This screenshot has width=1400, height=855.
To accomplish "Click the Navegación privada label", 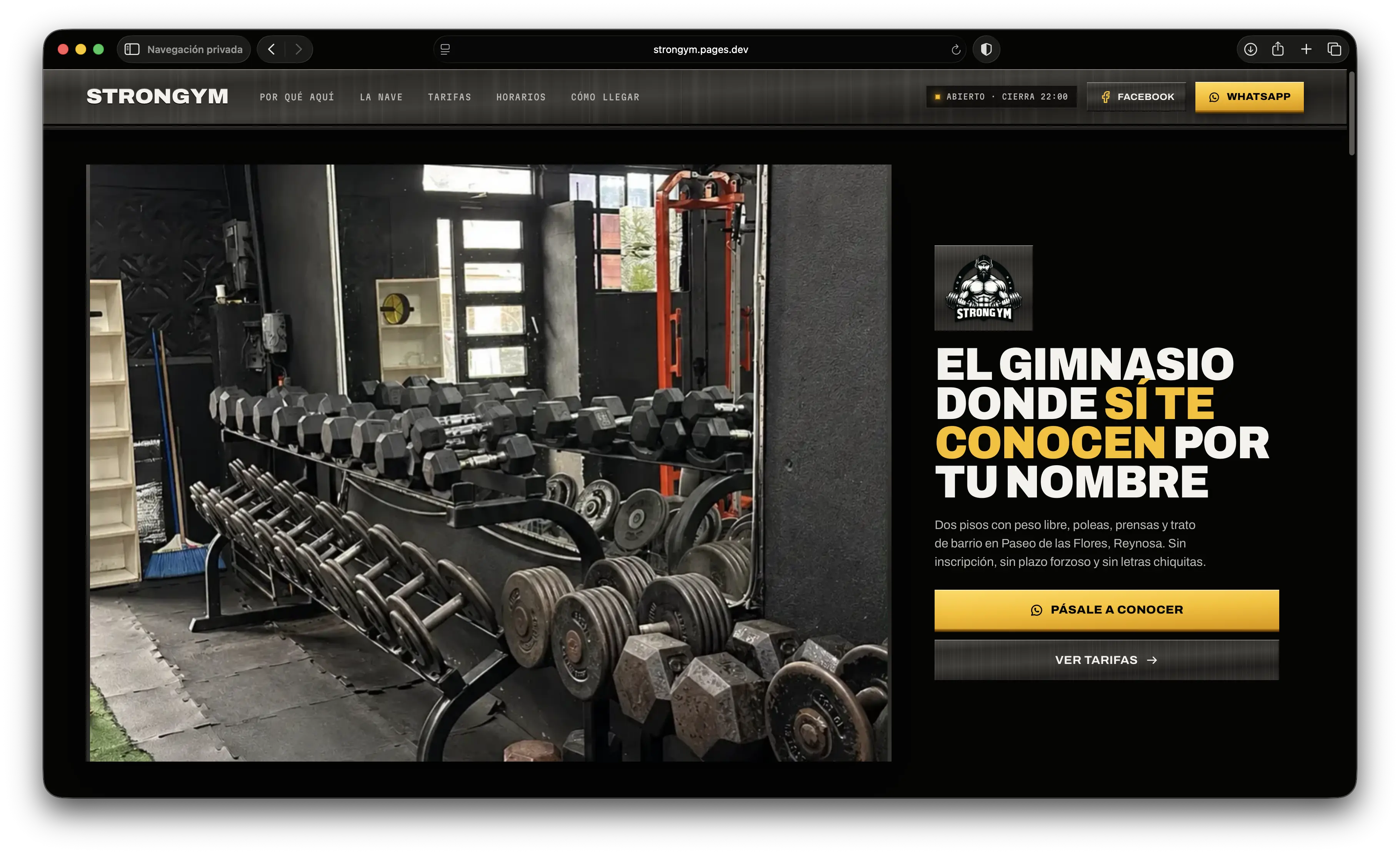I will pyautogui.click(x=195, y=50).
